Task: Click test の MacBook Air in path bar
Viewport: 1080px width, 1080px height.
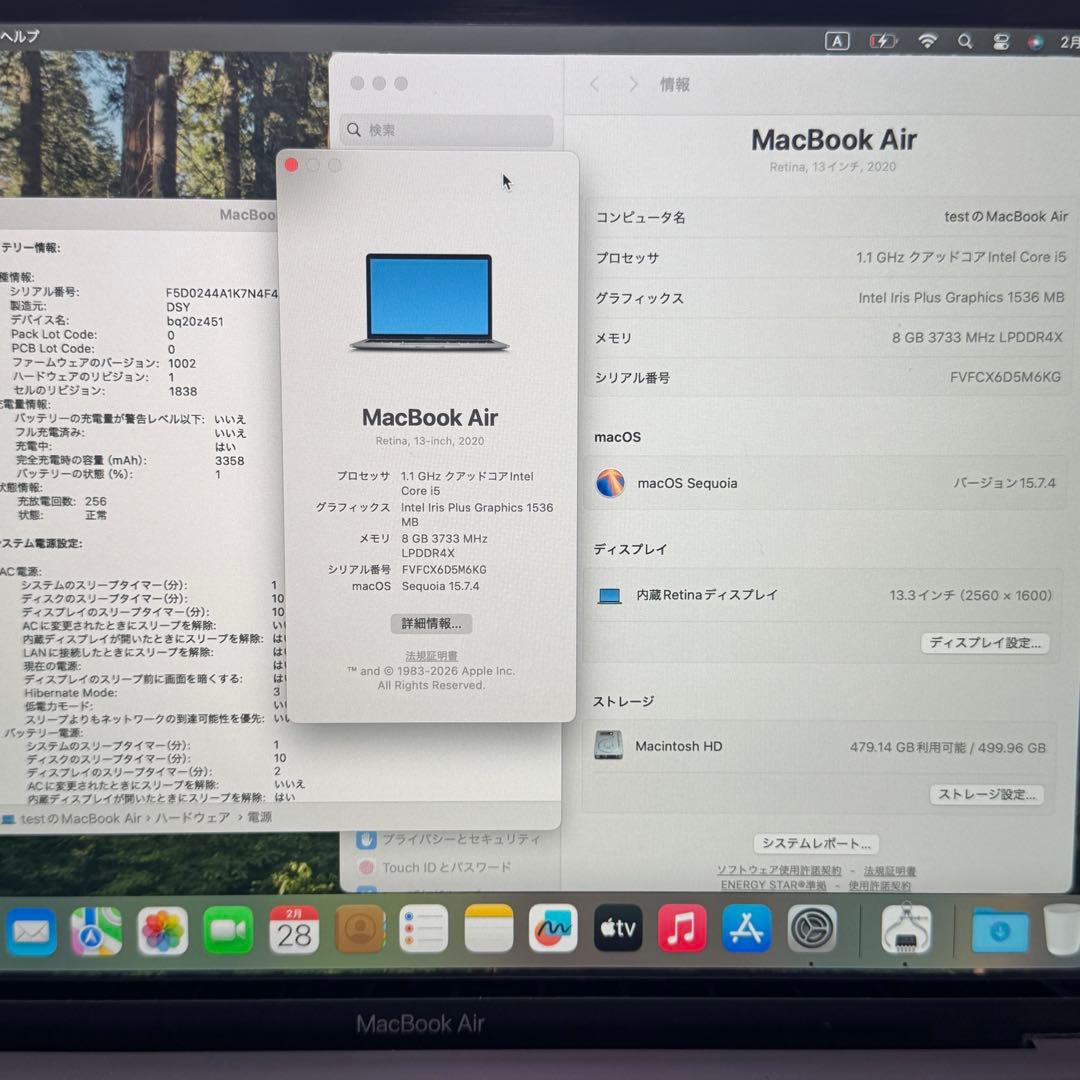Action: (80, 818)
